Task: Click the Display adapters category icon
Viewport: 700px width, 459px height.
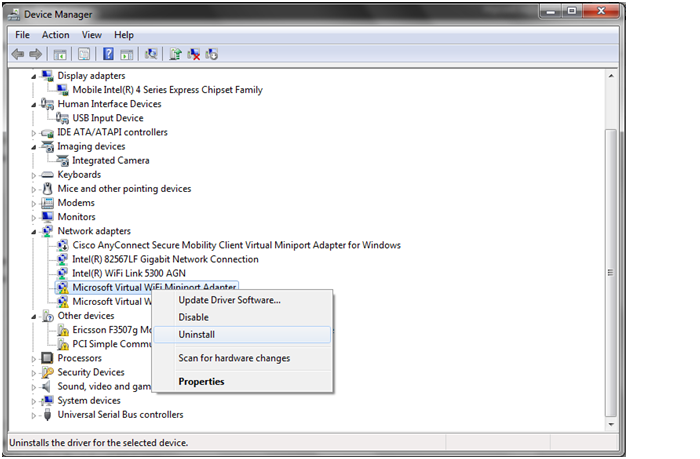Action: point(47,75)
